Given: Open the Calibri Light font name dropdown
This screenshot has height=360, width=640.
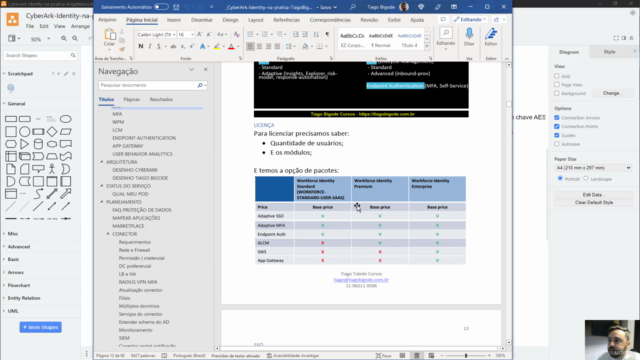Looking at the screenshot, I should point(174,35).
